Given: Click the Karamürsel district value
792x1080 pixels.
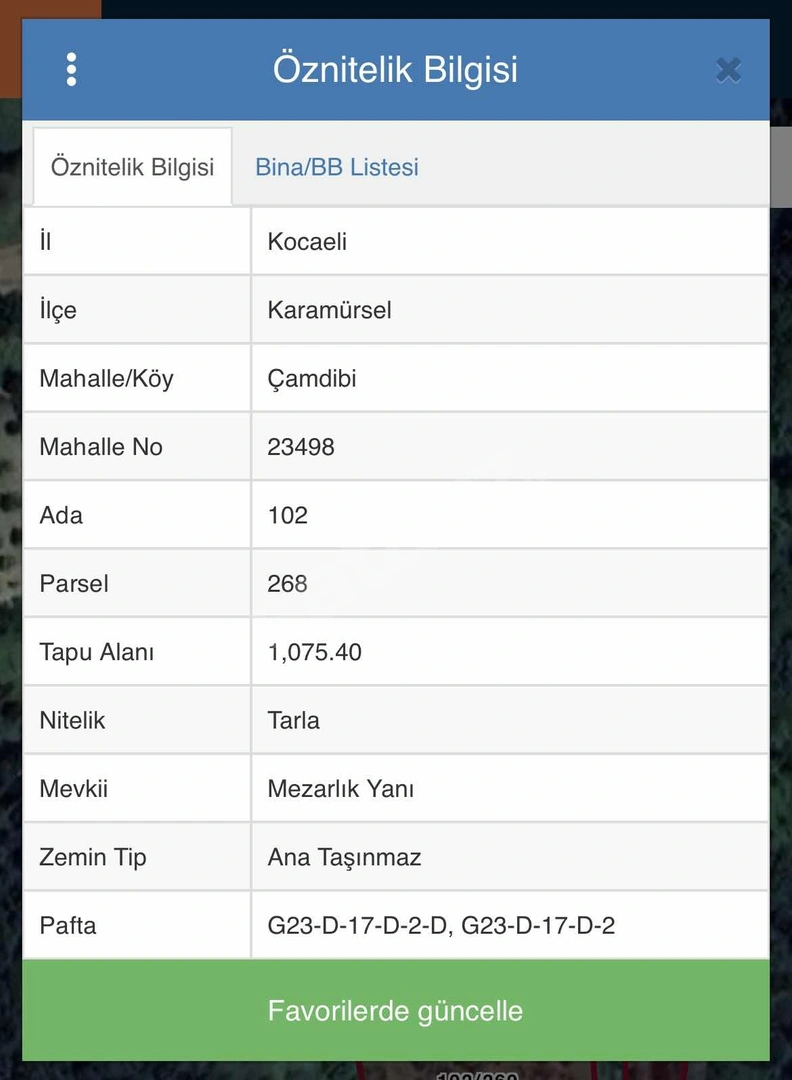Looking at the screenshot, I should click(329, 310).
